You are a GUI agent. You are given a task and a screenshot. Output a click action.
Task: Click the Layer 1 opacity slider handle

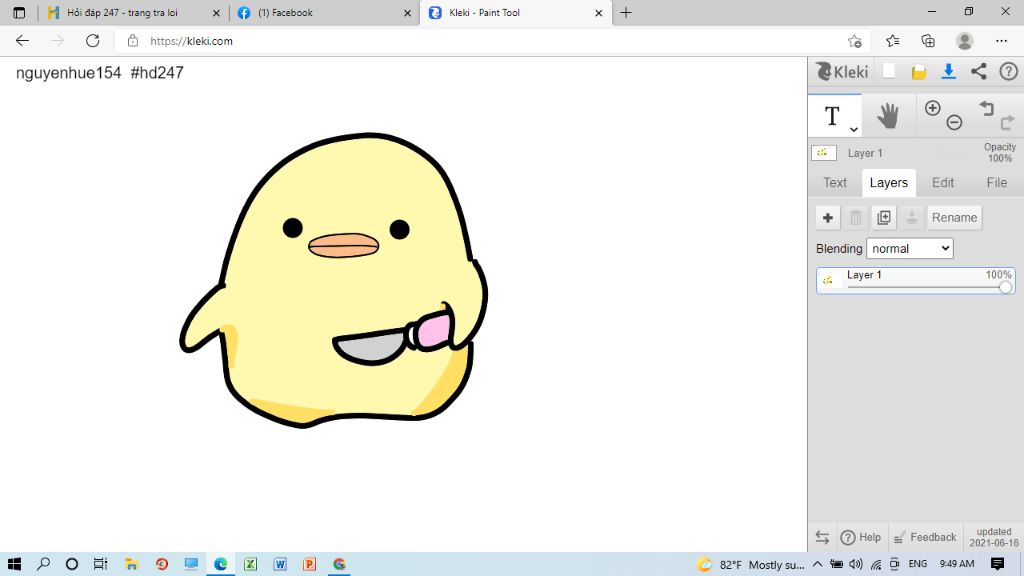coord(1005,287)
